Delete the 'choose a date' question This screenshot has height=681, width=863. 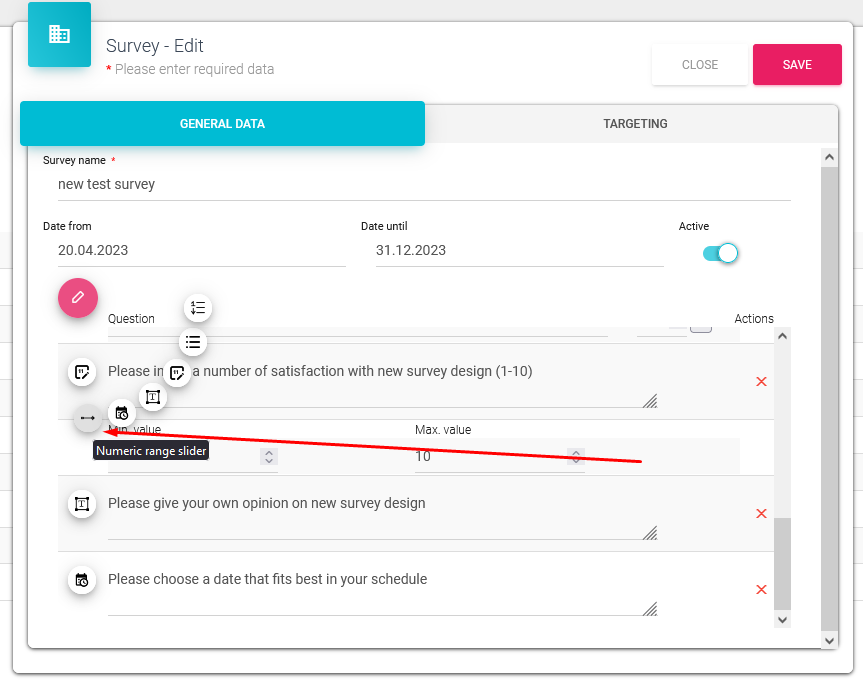click(x=761, y=590)
